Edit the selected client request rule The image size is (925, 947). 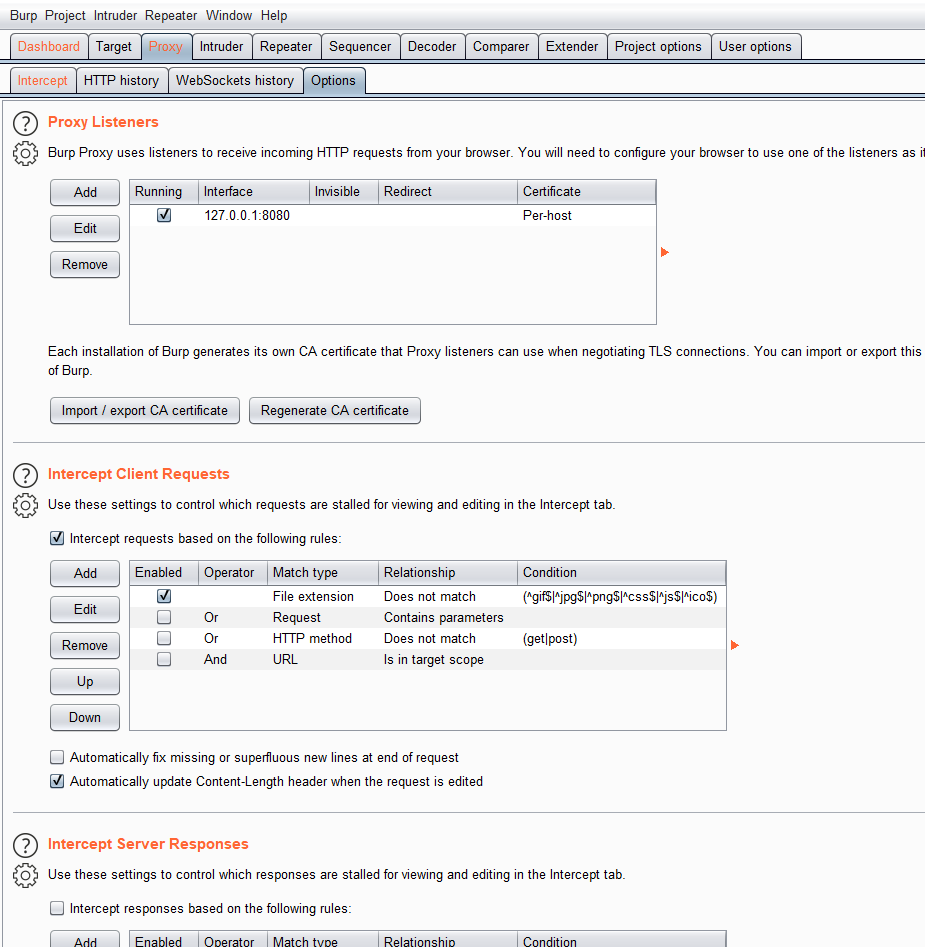[85, 609]
